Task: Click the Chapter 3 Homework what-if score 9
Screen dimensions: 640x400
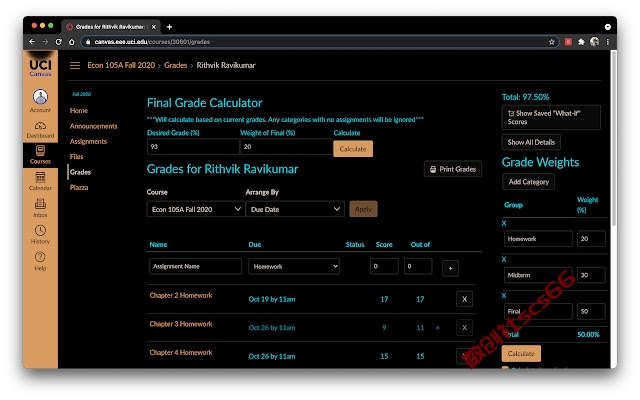Action: [384, 328]
